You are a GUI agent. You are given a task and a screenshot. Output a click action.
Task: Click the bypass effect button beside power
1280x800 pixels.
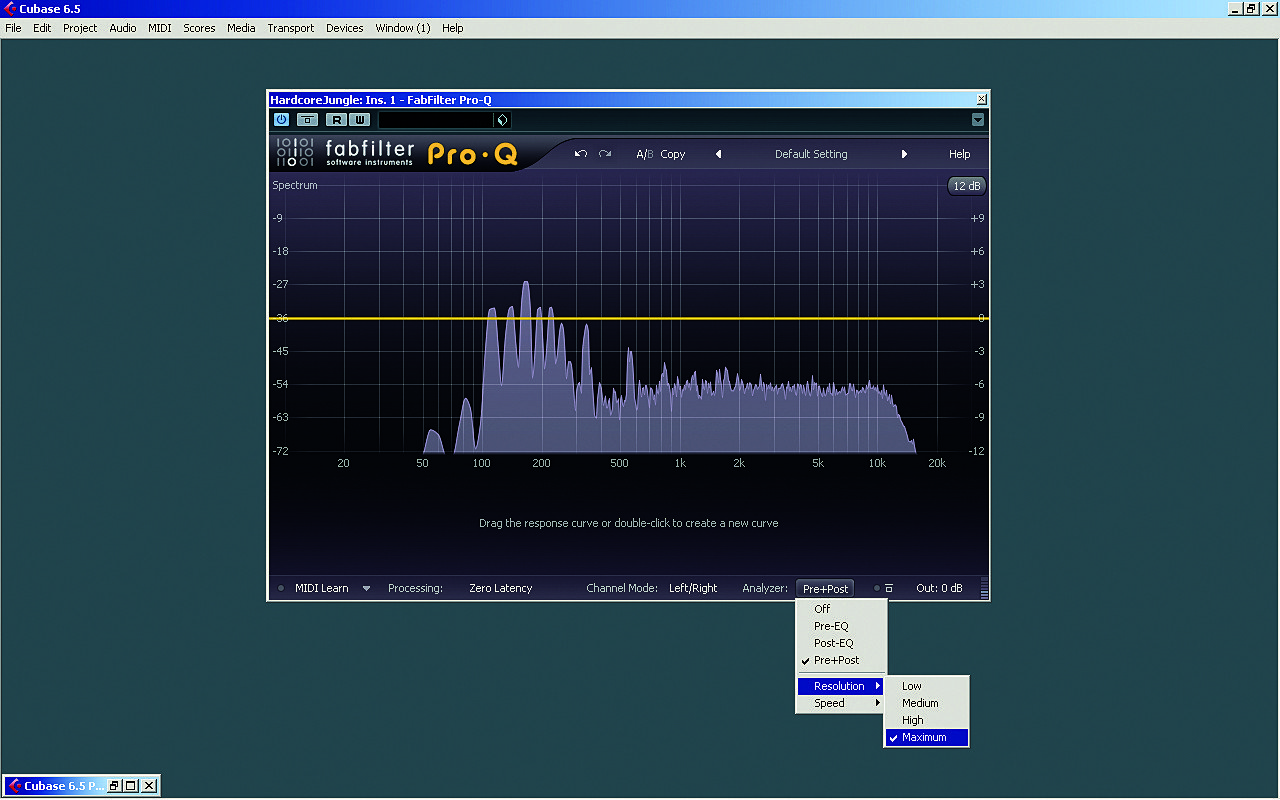click(307, 120)
